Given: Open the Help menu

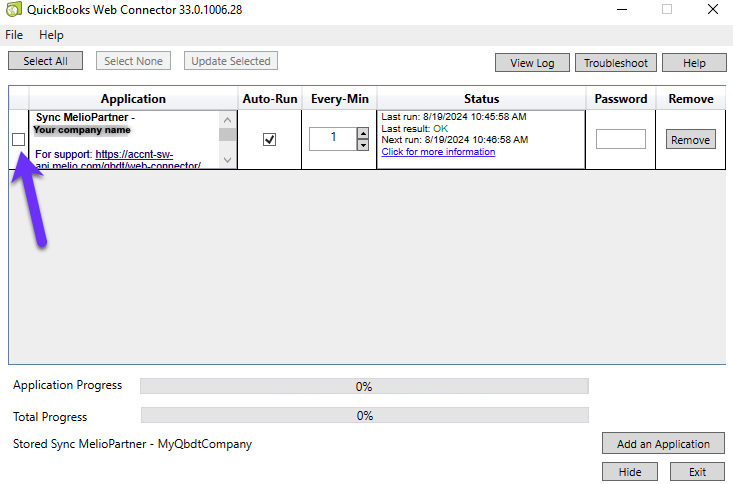Looking at the screenshot, I should [x=51, y=35].
